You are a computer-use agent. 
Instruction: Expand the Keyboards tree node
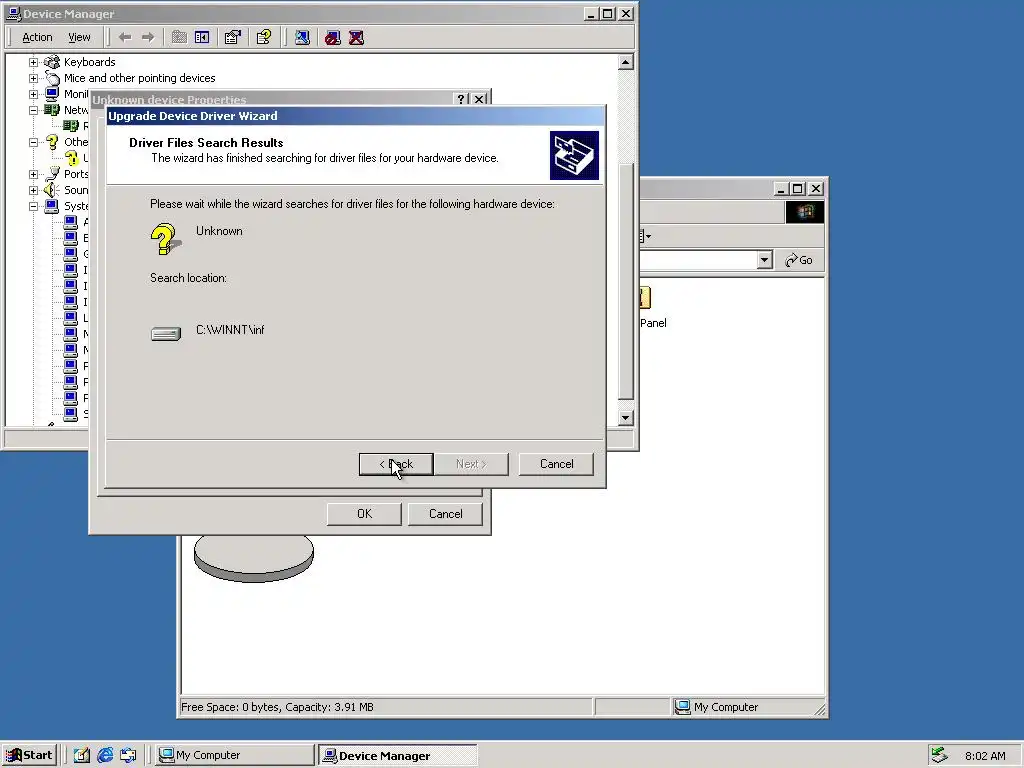pyautogui.click(x=33, y=62)
